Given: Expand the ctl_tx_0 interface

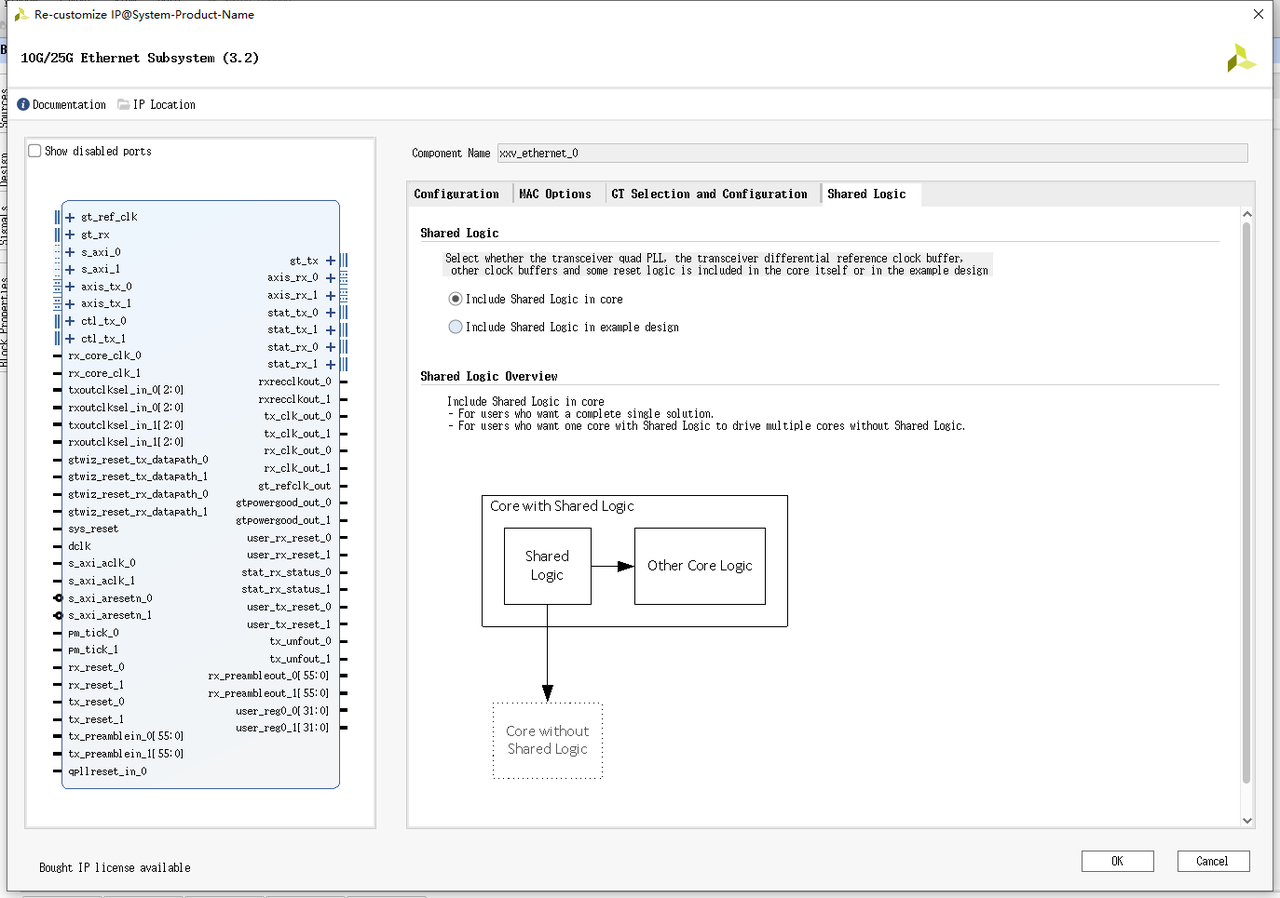Looking at the screenshot, I should click(70, 321).
